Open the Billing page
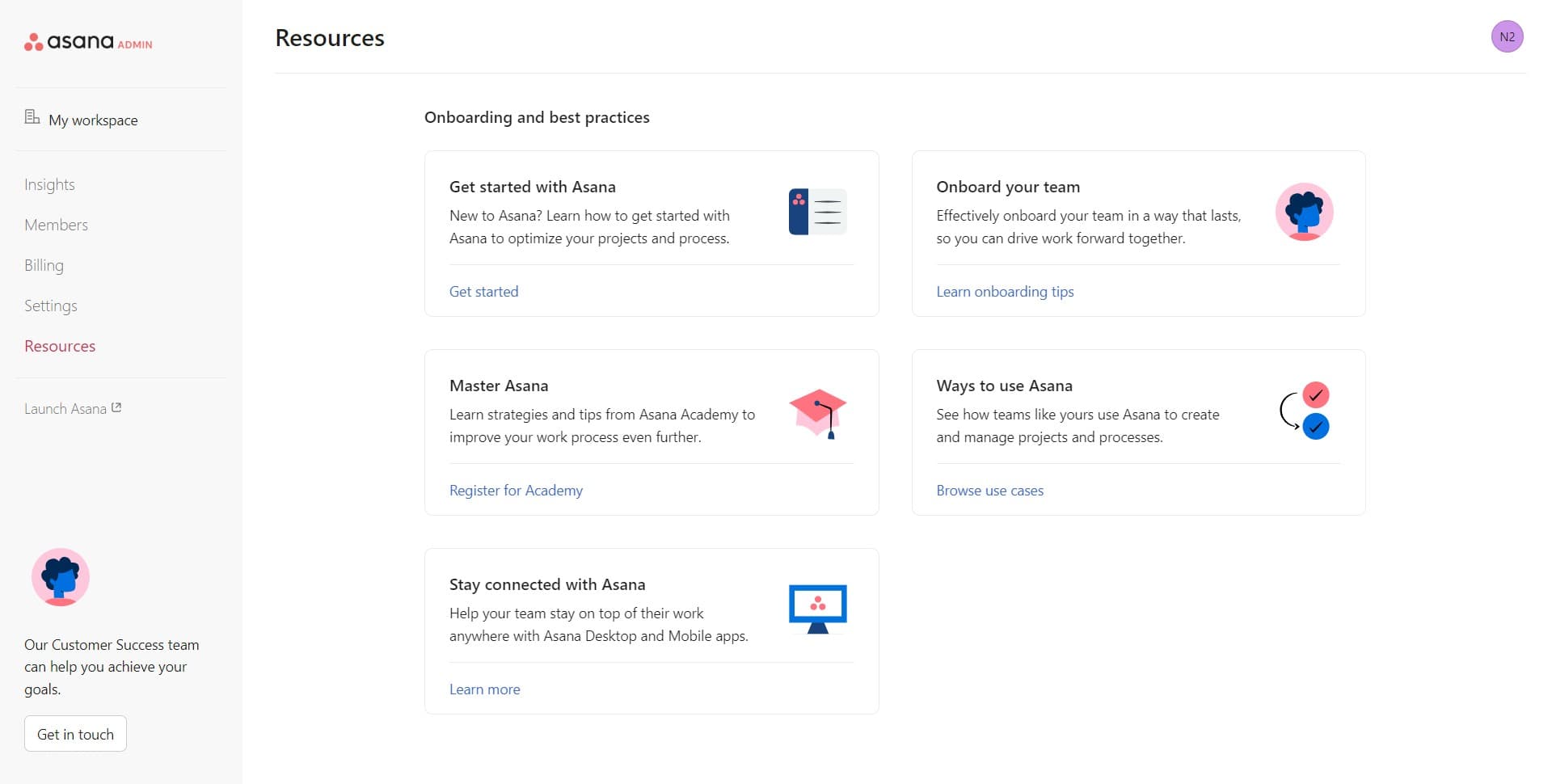Viewport: 1552px width, 784px height. [44, 264]
